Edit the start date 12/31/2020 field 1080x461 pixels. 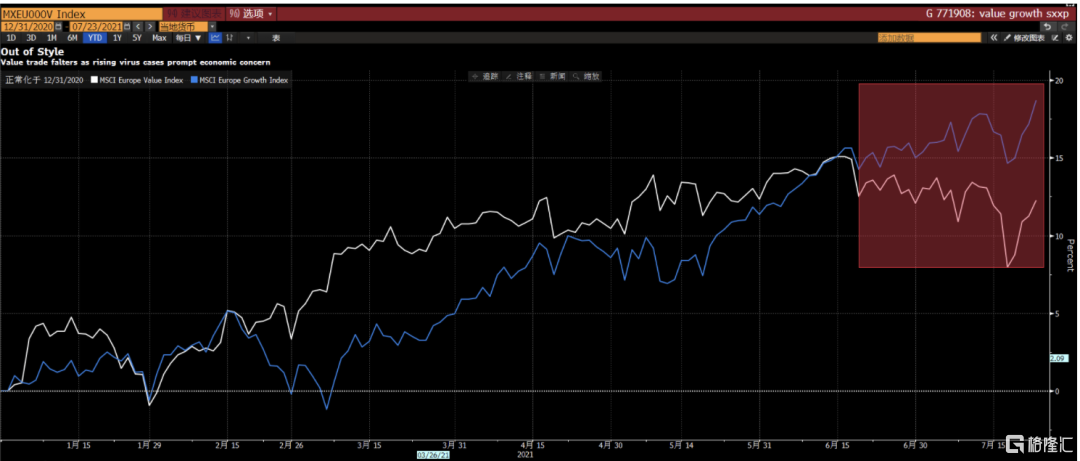(x=28, y=26)
